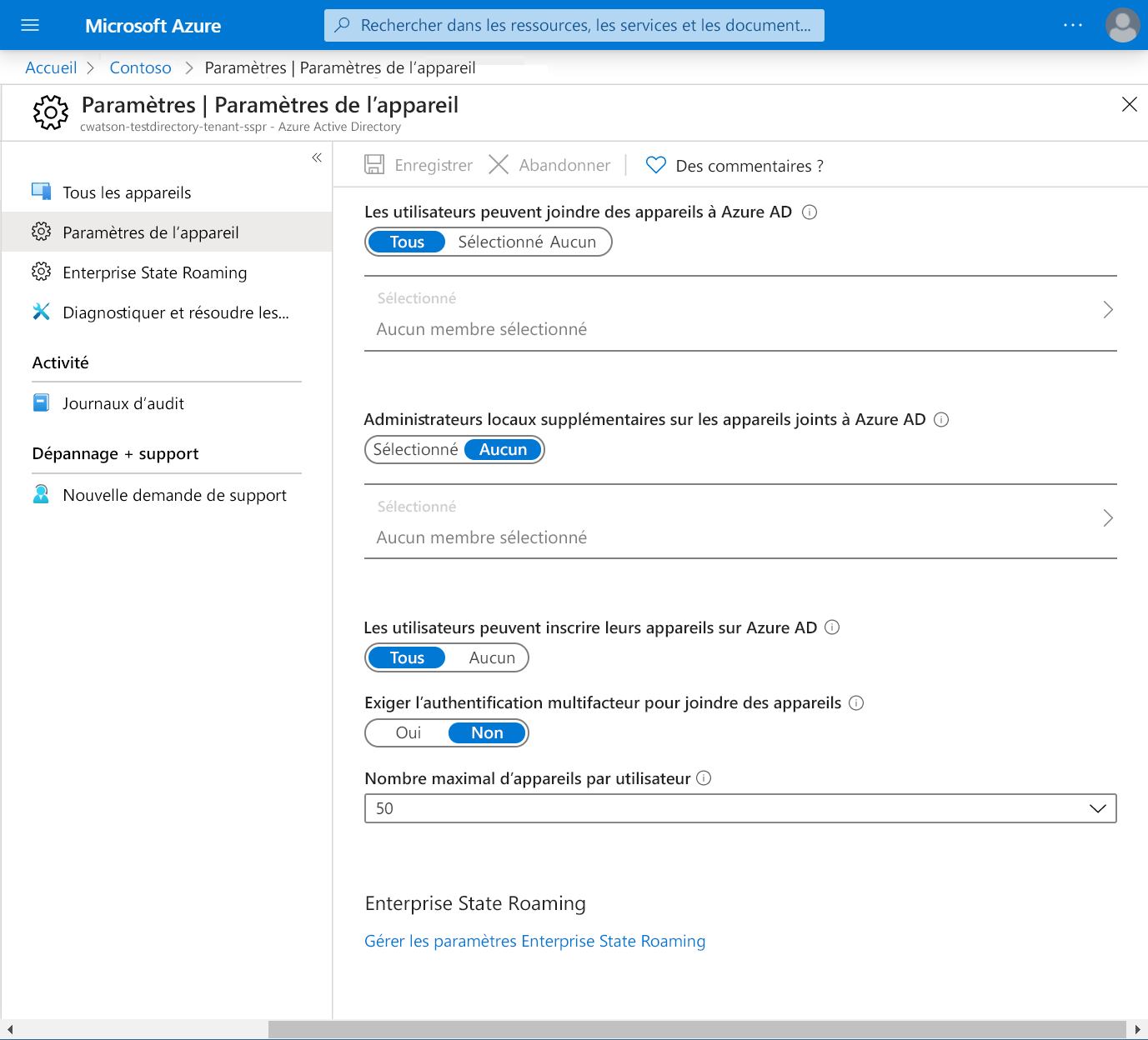
Task: Click the Enregistrer button label
Action: click(x=434, y=165)
